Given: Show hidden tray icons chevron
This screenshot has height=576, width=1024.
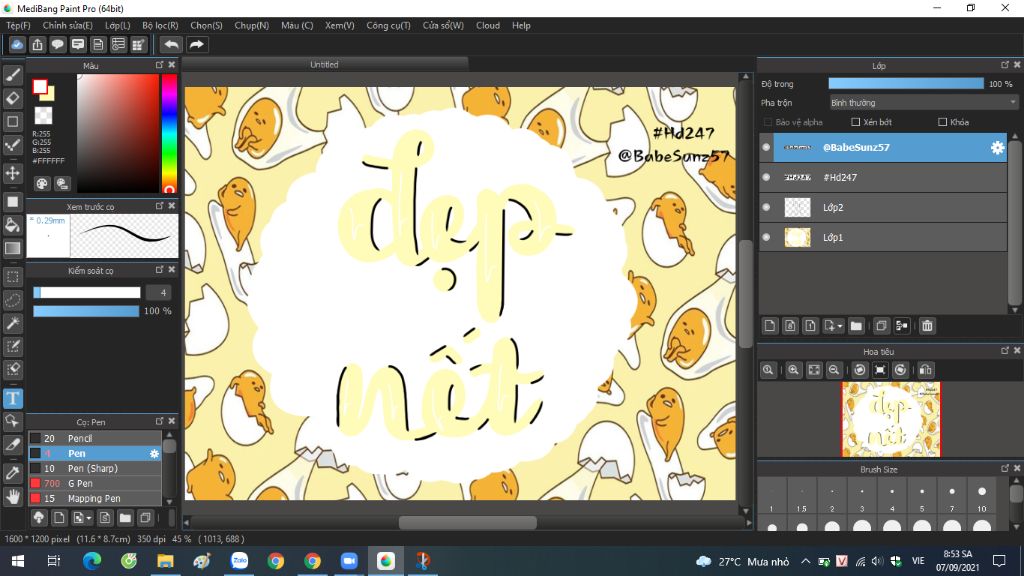Looking at the screenshot, I should (x=805, y=561).
